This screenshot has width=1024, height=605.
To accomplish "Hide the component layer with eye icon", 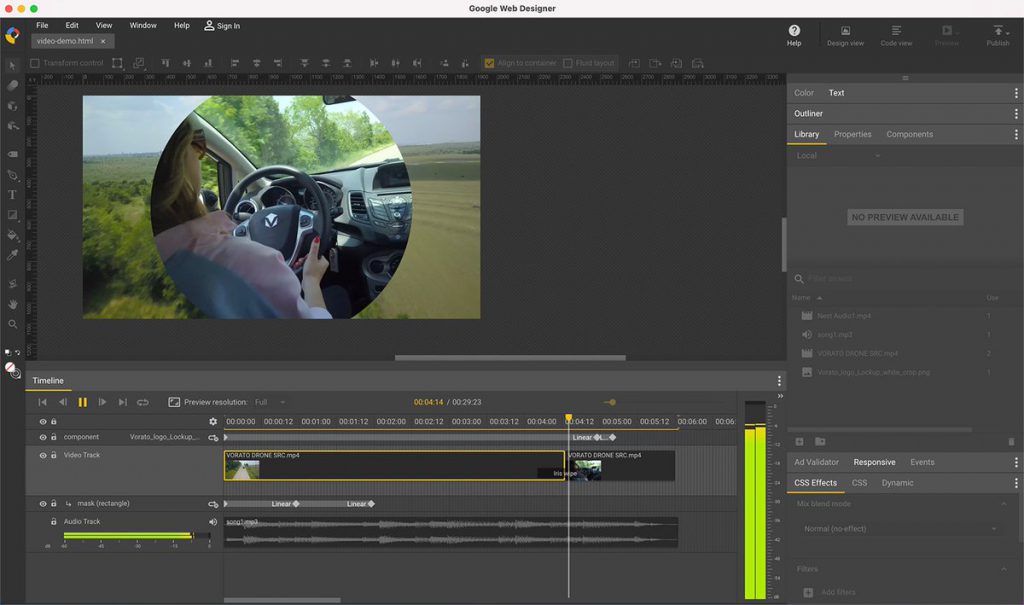I will click(43, 437).
